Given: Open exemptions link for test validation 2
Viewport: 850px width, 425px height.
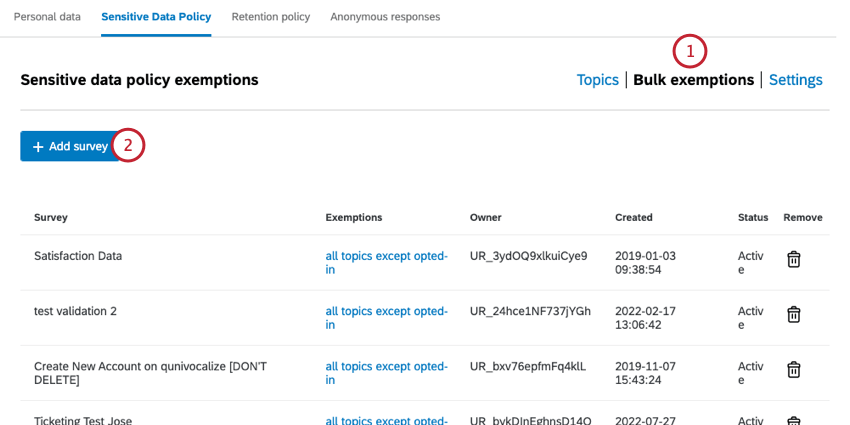Looking at the screenshot, I should (386, 317).
